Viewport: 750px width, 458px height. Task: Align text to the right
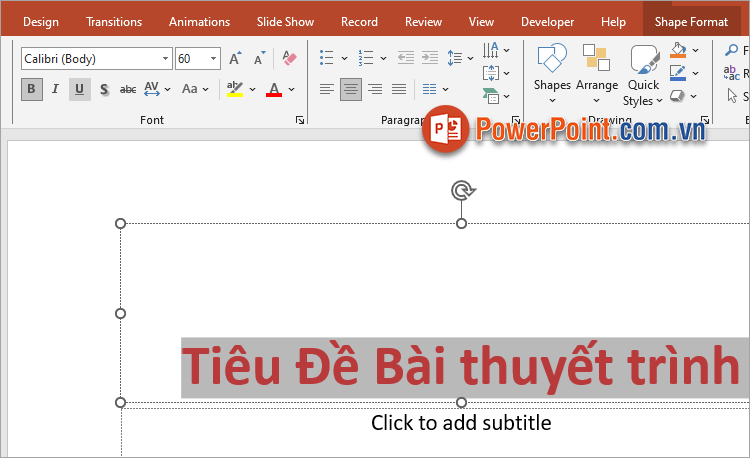pyautogui.click(x=375, y=89)
